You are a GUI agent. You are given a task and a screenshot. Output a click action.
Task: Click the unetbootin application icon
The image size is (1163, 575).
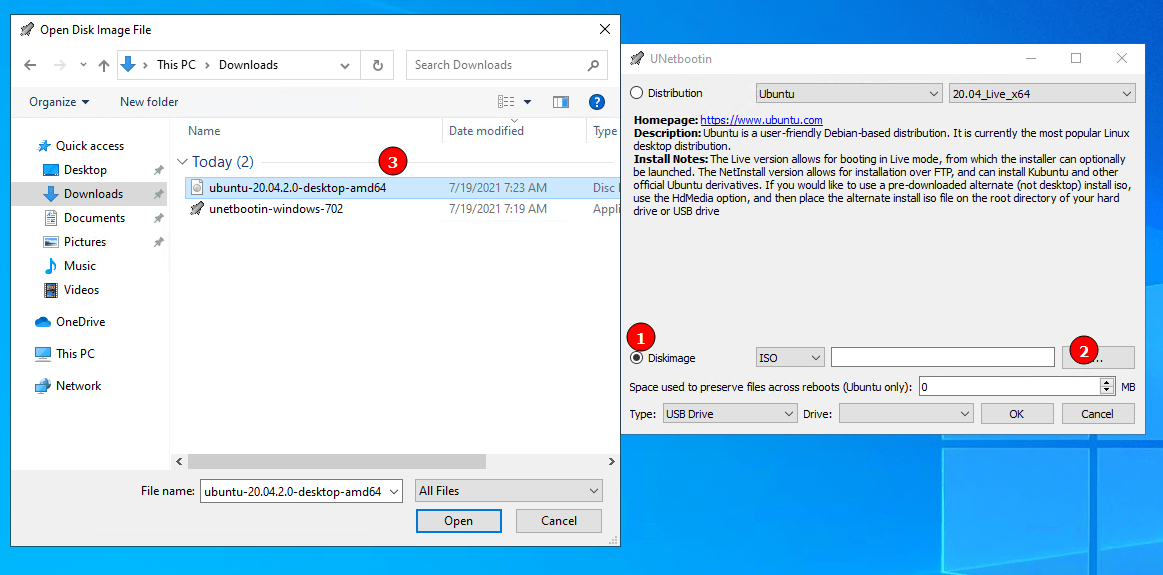(197, 209)
